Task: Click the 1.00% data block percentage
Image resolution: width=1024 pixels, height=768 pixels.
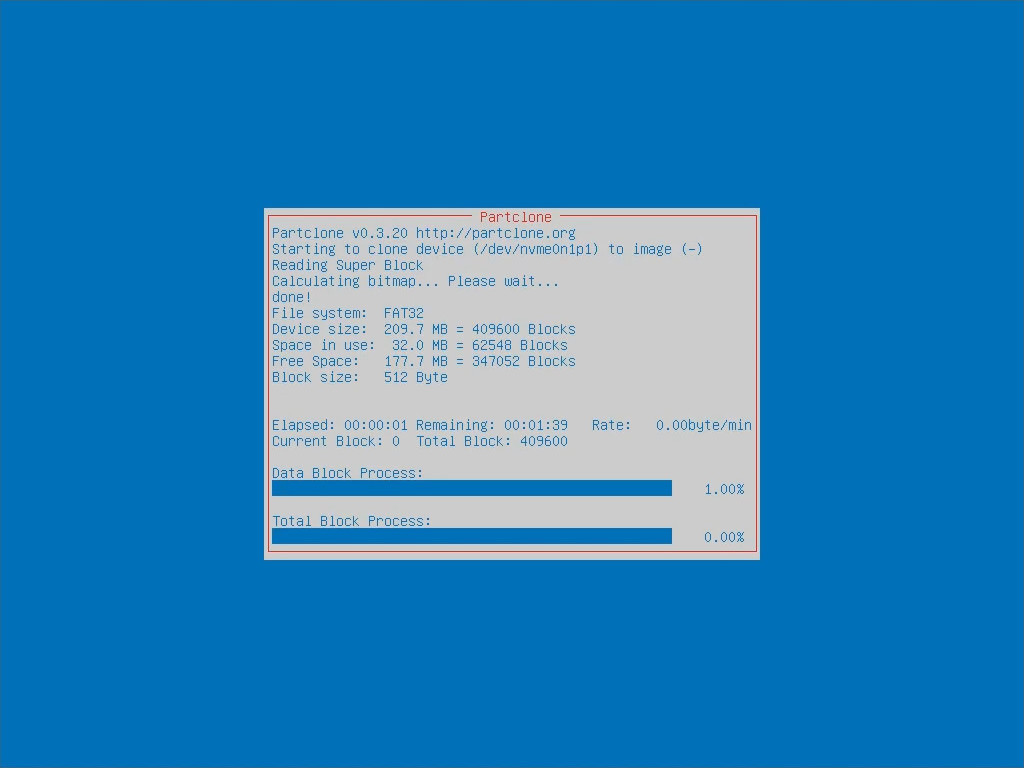Action: coord(724,489)
